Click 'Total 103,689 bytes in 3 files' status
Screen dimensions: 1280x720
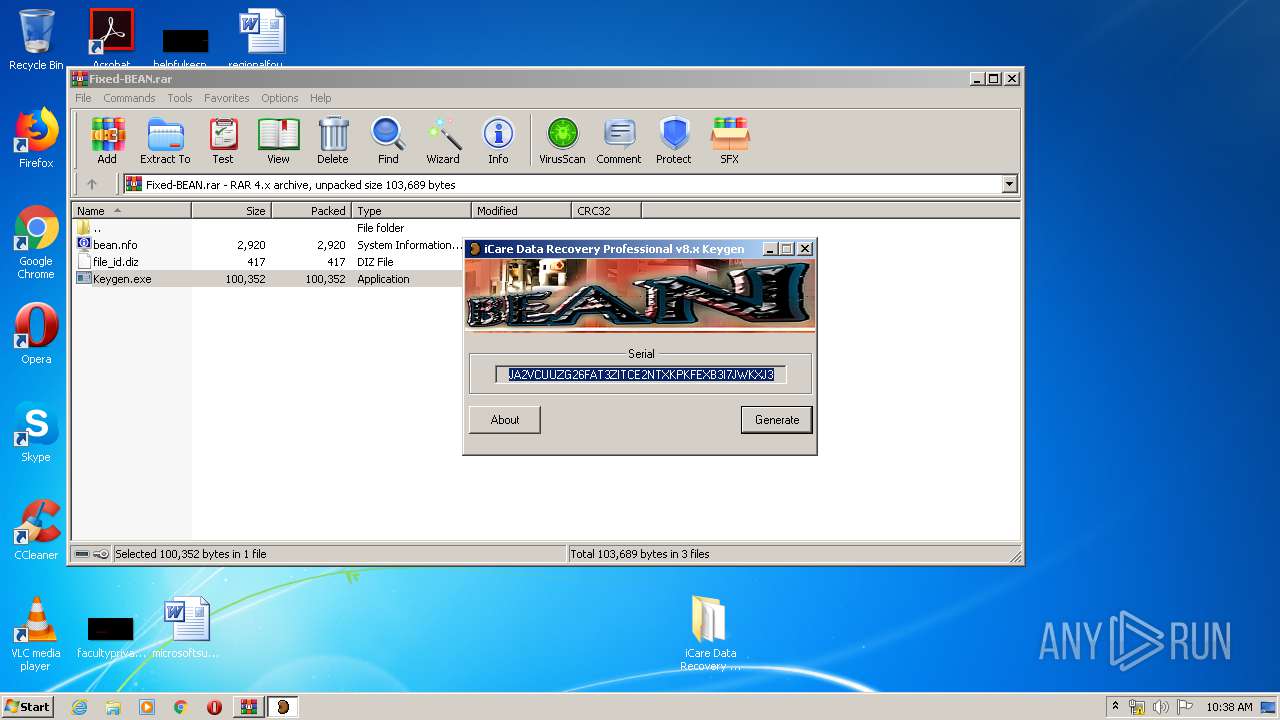tap(640, 554)
